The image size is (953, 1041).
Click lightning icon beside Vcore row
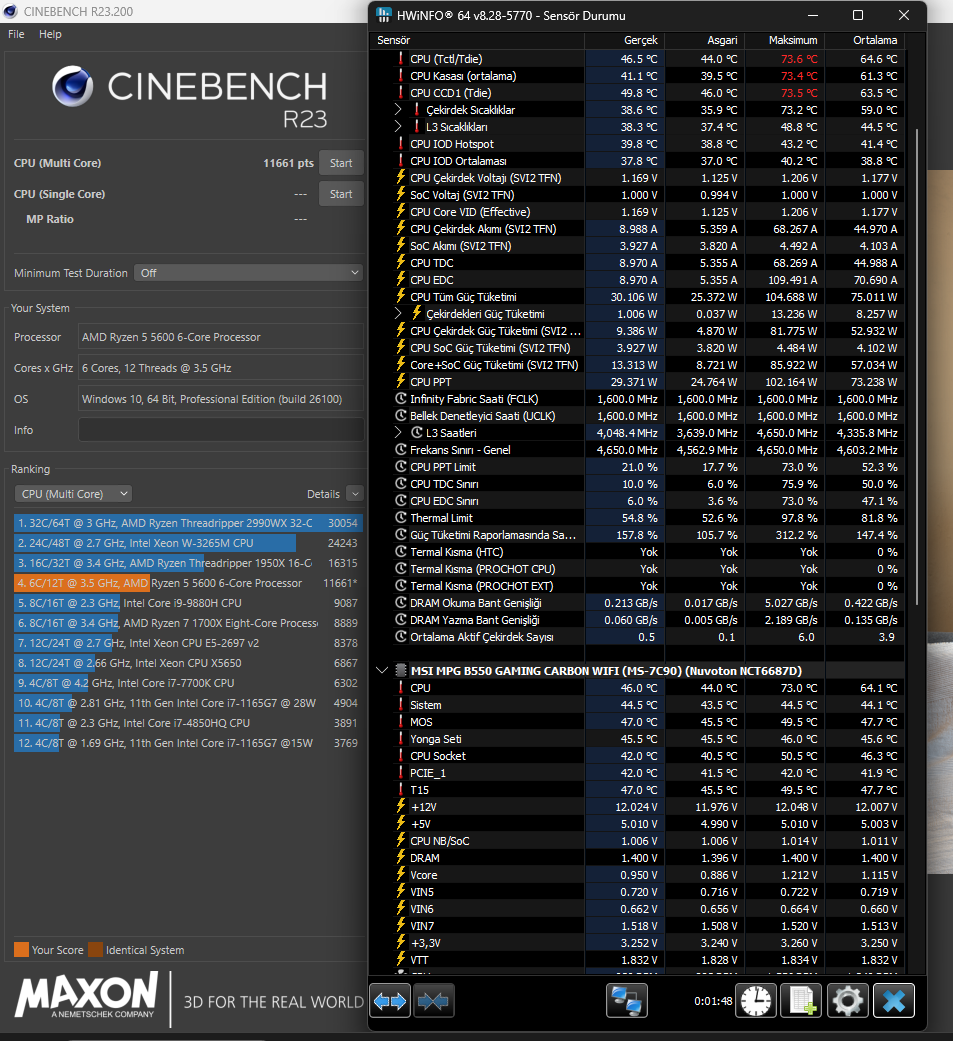coord(400,874)
